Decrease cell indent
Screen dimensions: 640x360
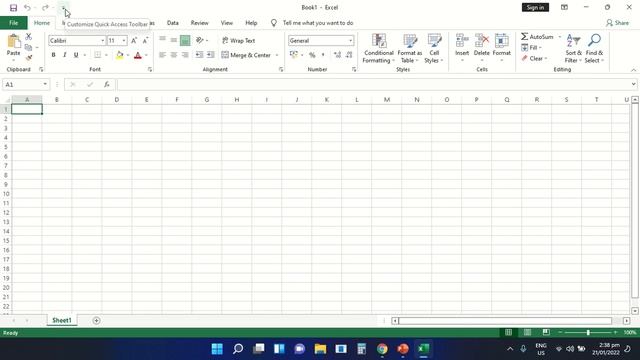[x=199, y=55]
